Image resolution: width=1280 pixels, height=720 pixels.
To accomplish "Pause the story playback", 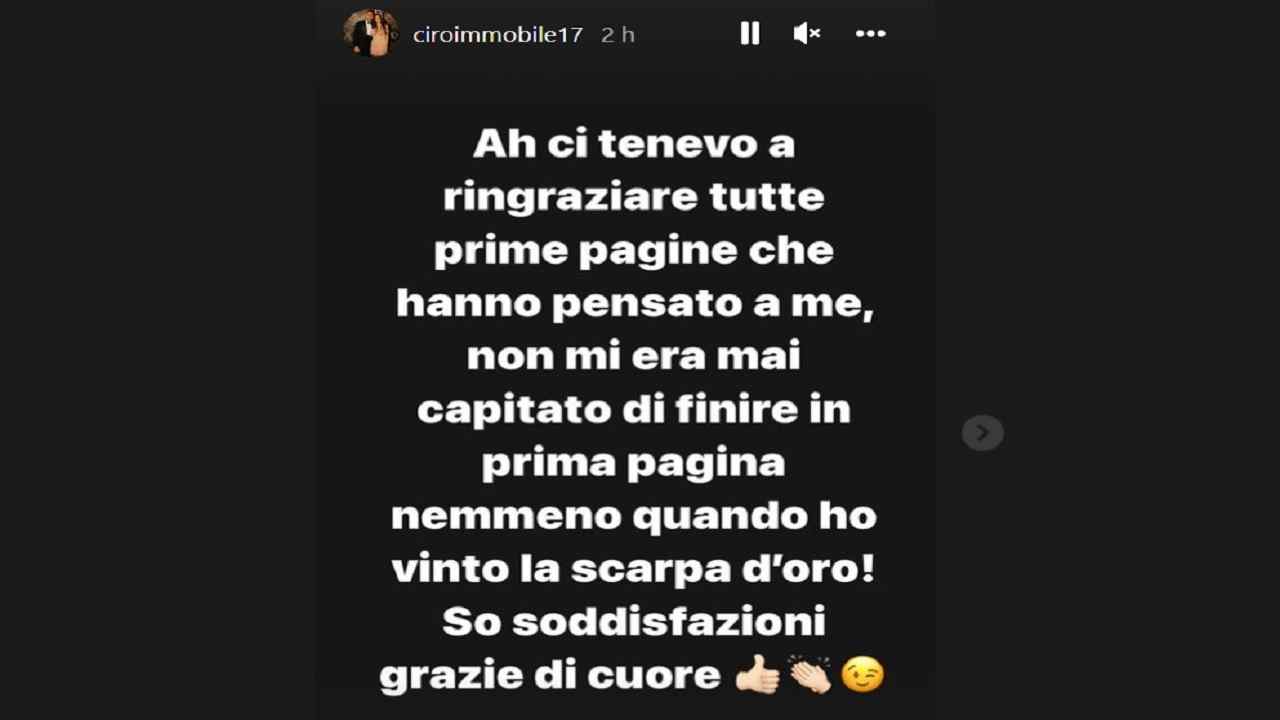I will pyautogui.click(x=750, y=34).
